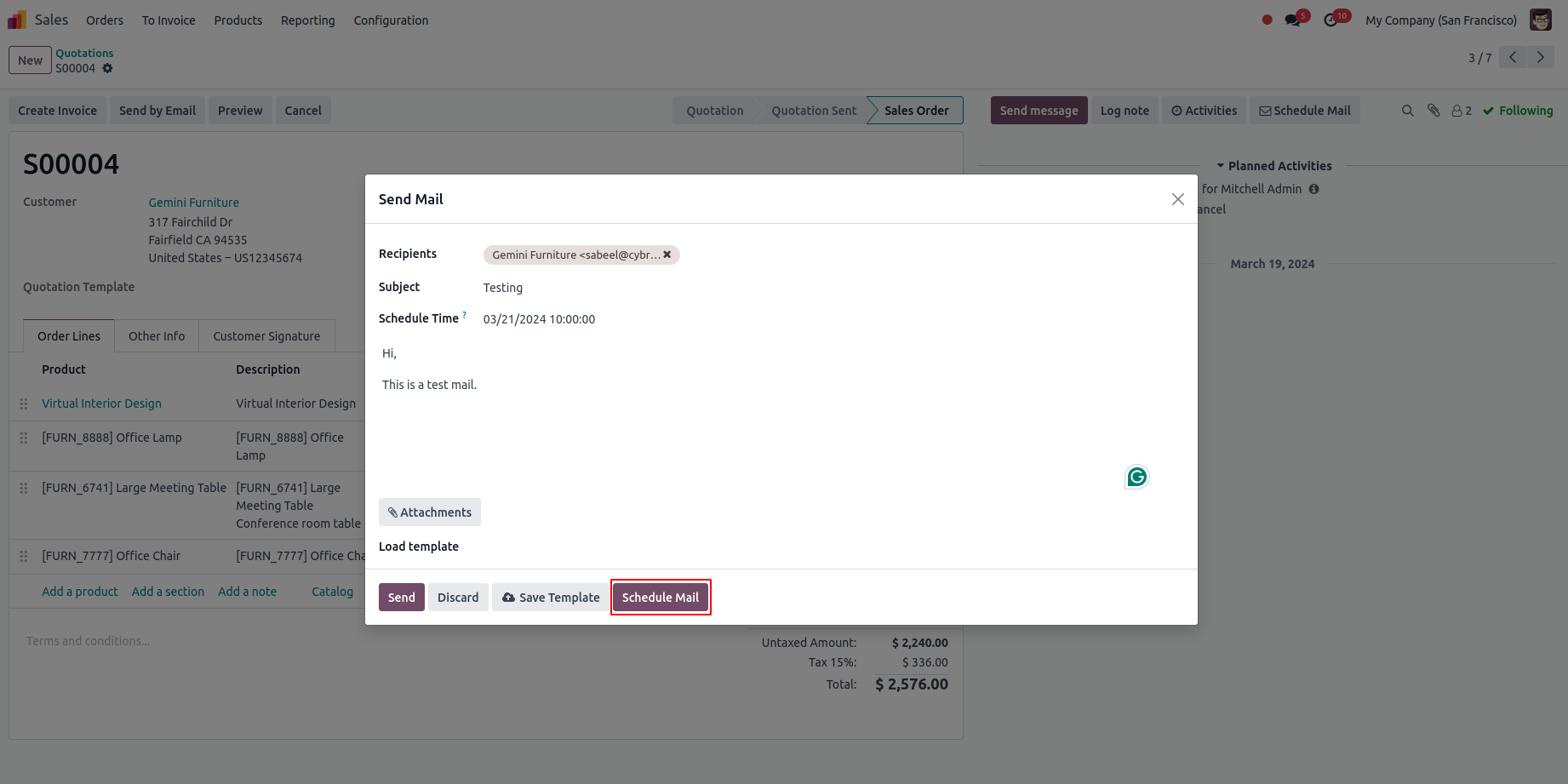Click the New record button
Image resolution: width=1568 pixels, height=784 pixels.
[30, 60]
